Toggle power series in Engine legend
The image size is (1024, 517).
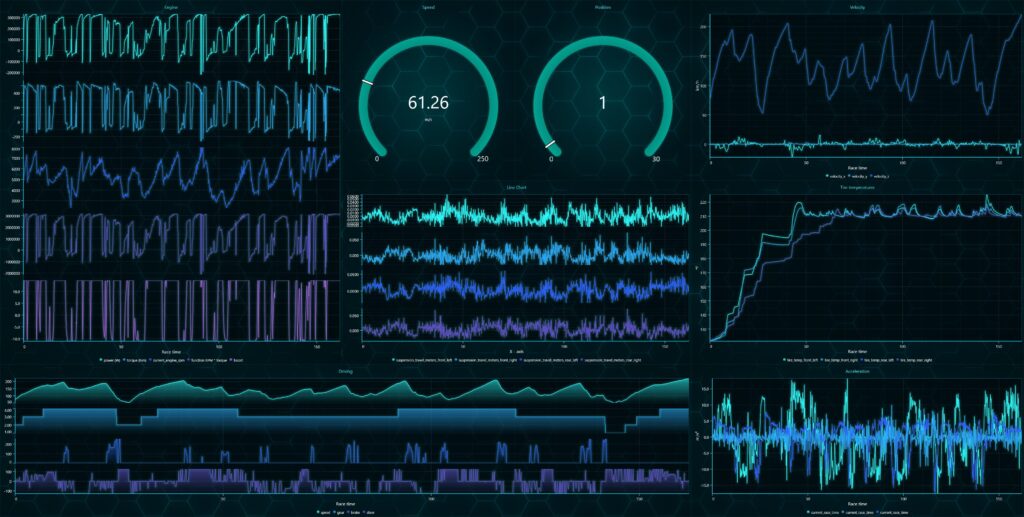(110, 360)
